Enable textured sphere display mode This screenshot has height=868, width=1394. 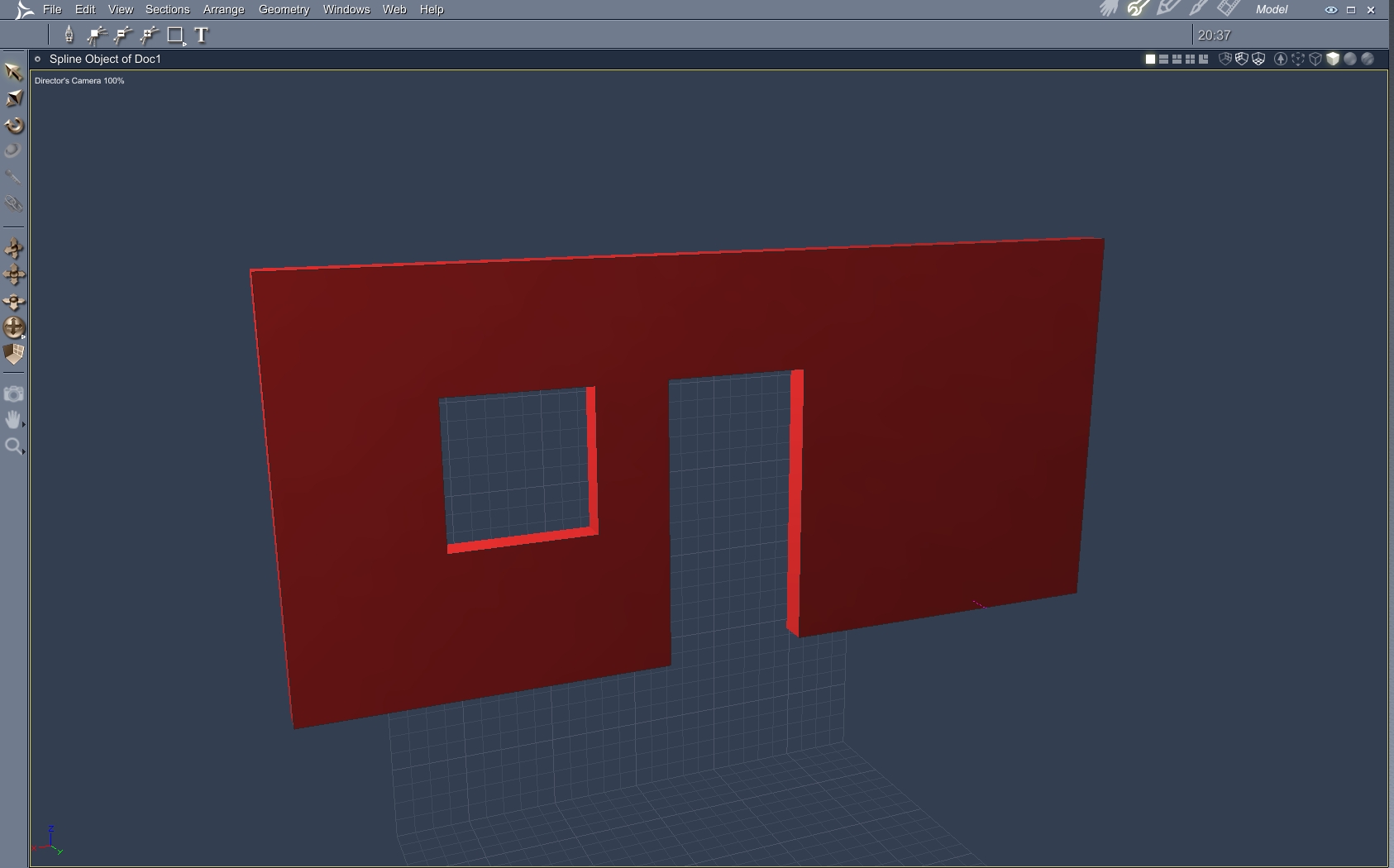coord(1368,59)
